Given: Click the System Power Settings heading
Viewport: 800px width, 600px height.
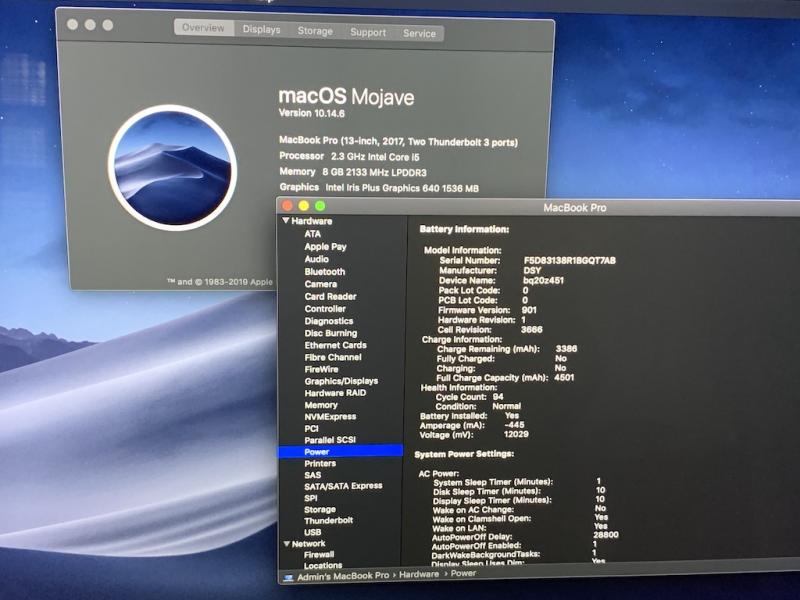Looking at the screenshot, I should 464,454.
